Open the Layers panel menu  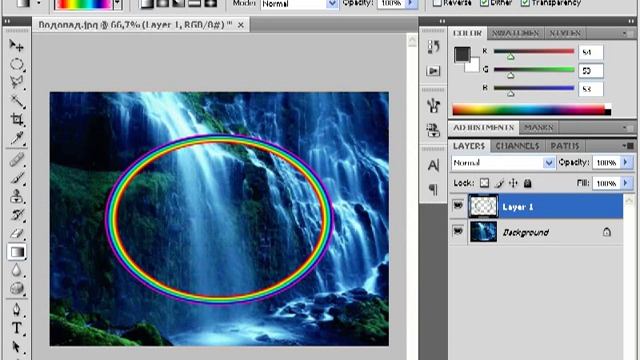point(628,146)
